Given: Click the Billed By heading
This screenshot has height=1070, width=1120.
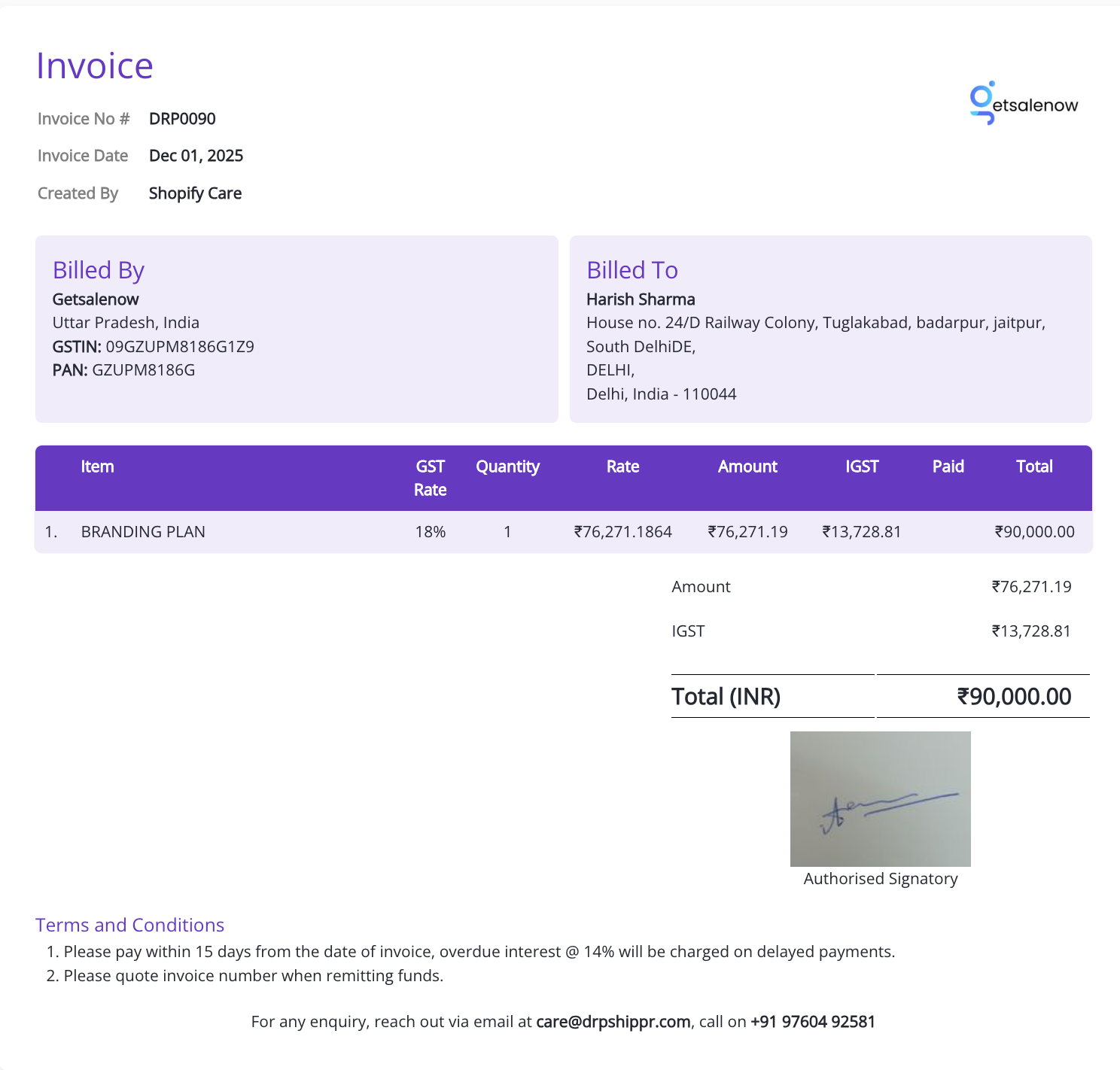Looking at the screenshot, I should [x=98, y=270].
